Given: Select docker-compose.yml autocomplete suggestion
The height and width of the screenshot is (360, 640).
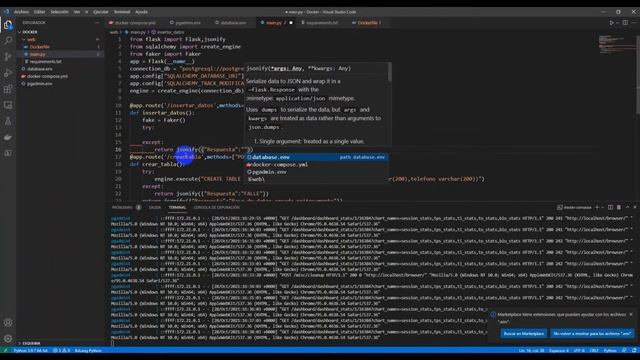Looking at the screenshot, I should [317, 164].
